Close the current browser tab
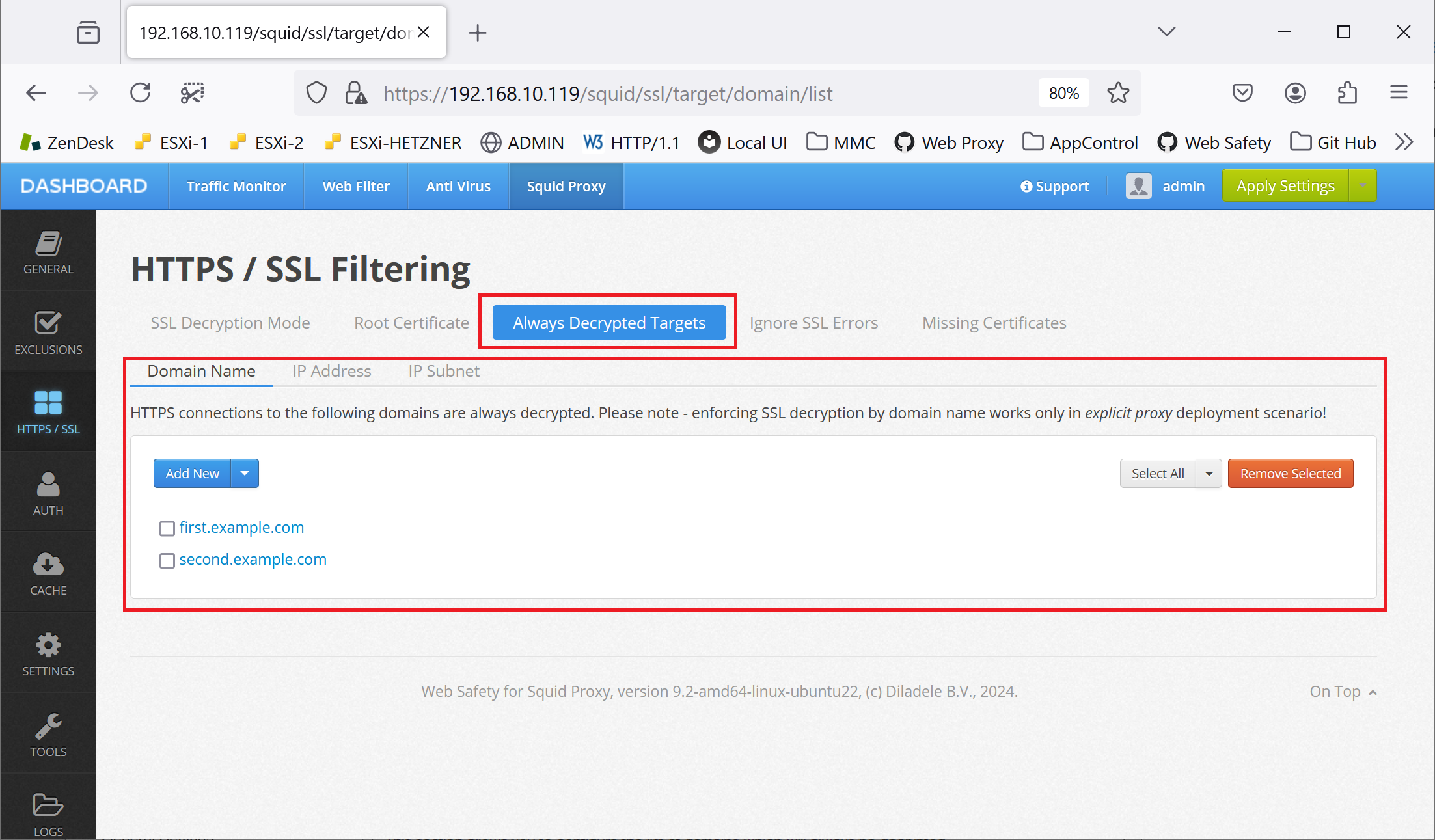Image resolution: width=1435 pixels, height=840 pixels. tap(424, 32)
